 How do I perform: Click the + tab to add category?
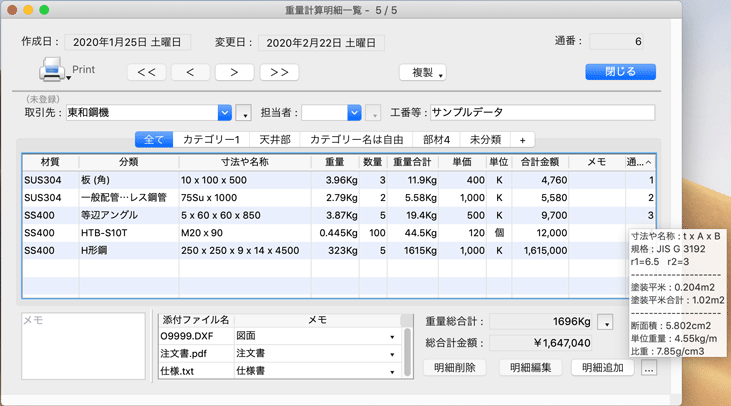(521, 140)
